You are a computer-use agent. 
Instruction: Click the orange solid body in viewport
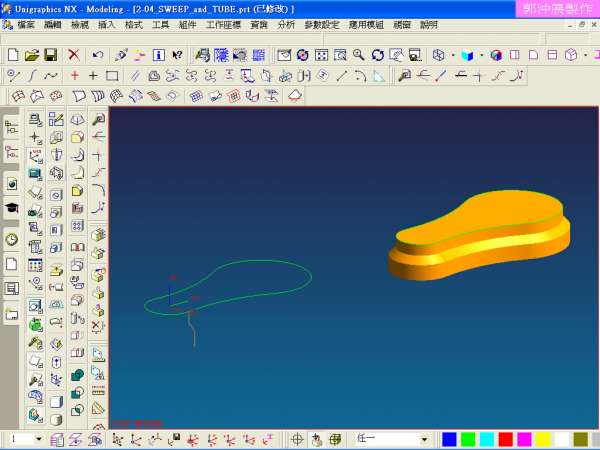(x=480, y=240)
